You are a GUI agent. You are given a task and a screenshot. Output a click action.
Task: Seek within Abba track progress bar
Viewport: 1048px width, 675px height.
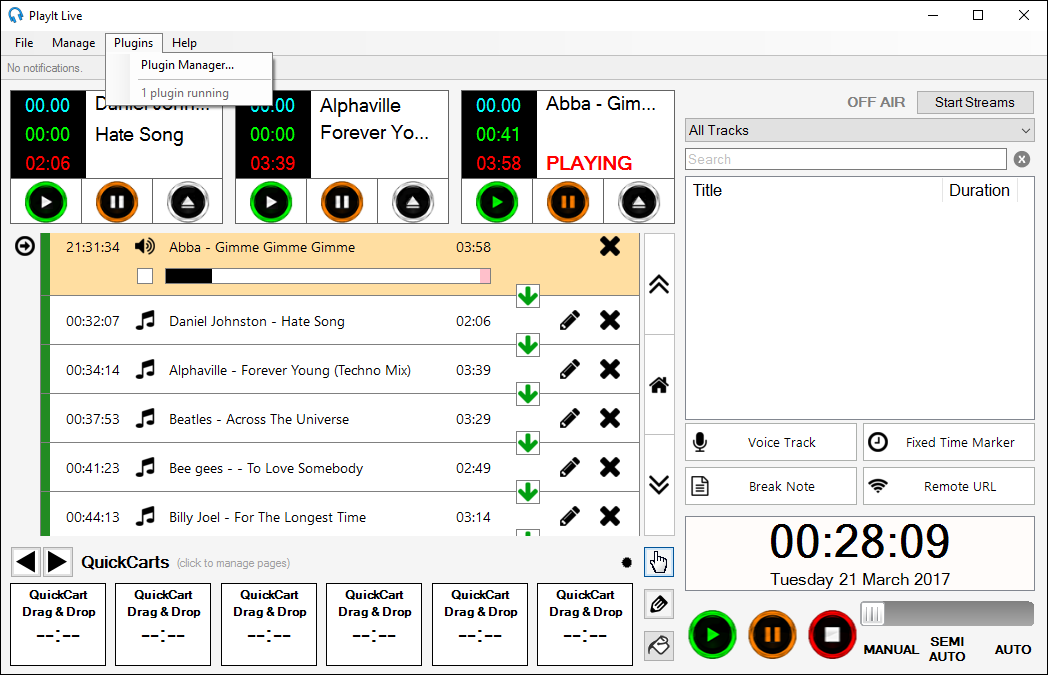[328, 276]
